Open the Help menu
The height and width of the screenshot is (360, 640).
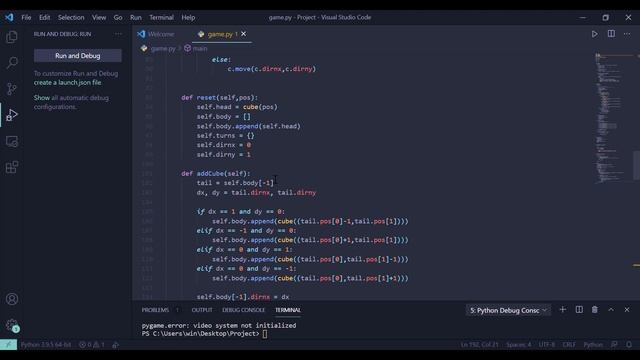point(188,18)
